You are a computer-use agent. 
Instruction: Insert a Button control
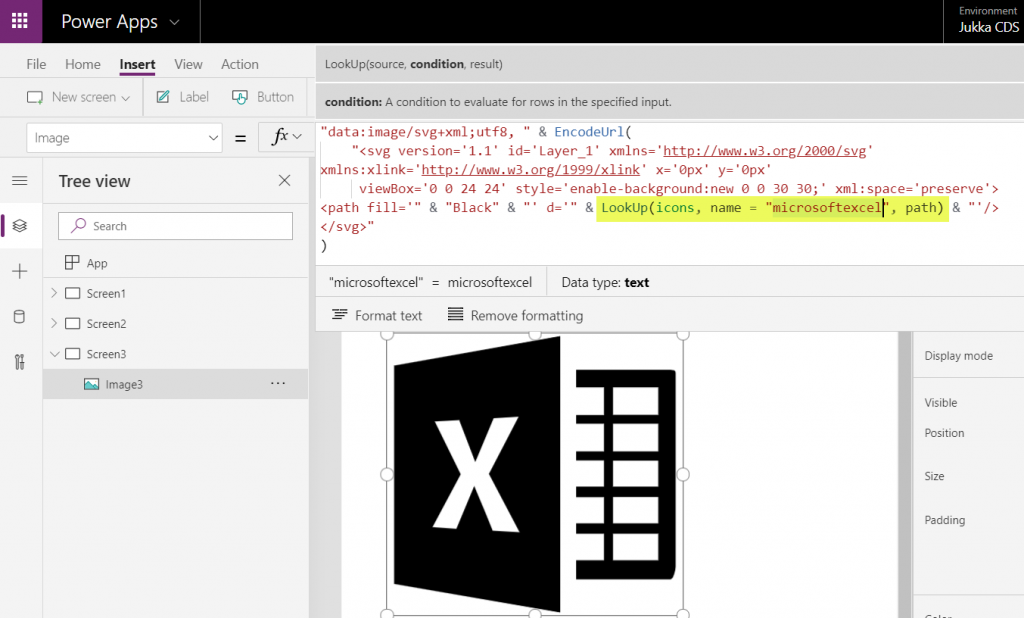[263, 97]
